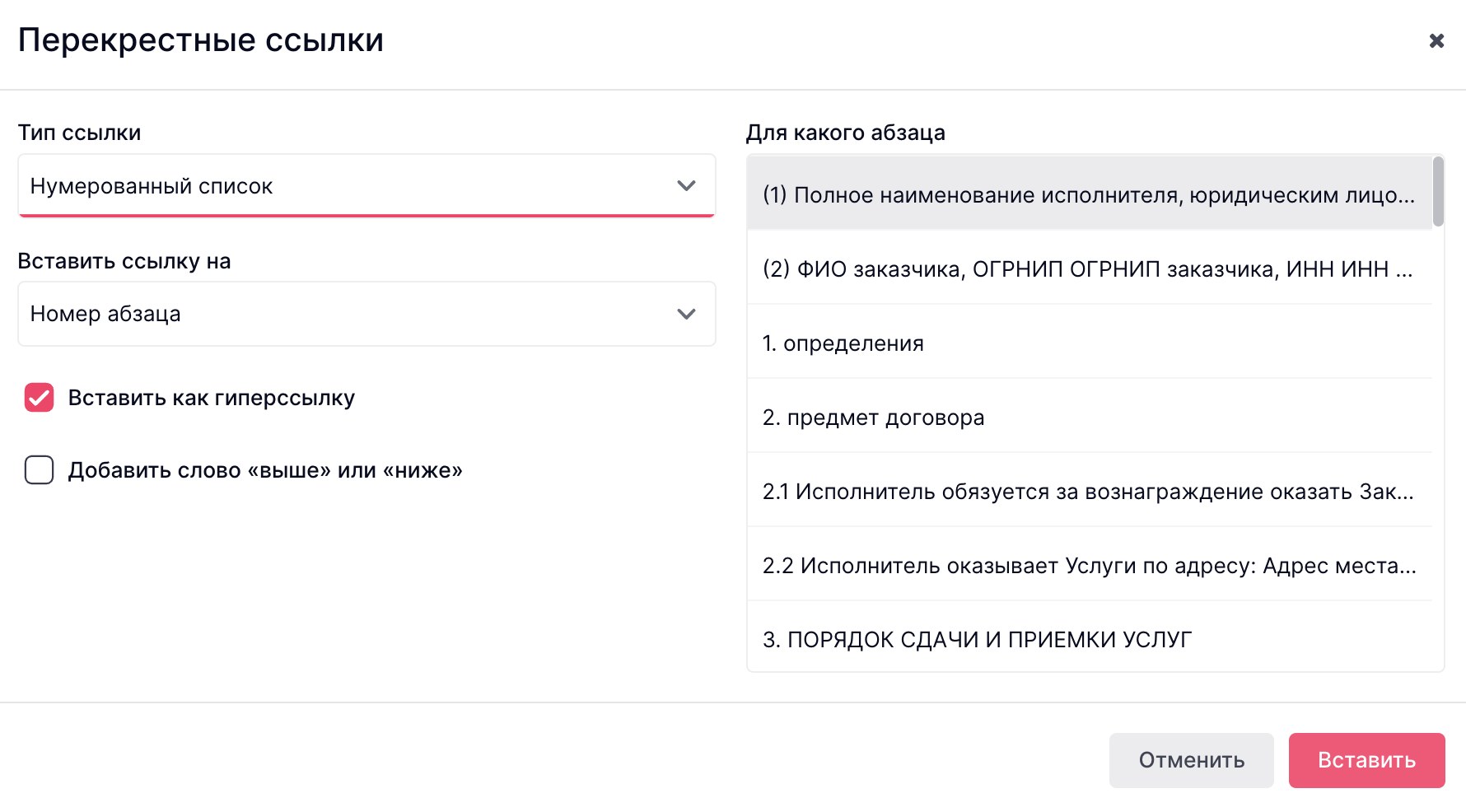Click the paragraph list scrollbar thumb
Image resolution: width=1466 pixels, height=812 pixels.
(x=1438, y=191)
